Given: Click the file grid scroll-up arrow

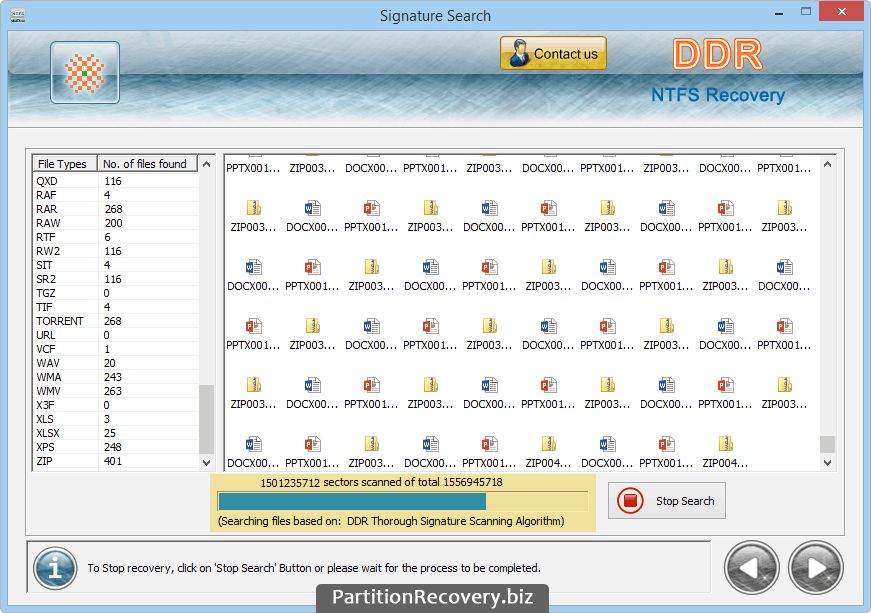Looking at the screenshot, I should tap(827, 164).
